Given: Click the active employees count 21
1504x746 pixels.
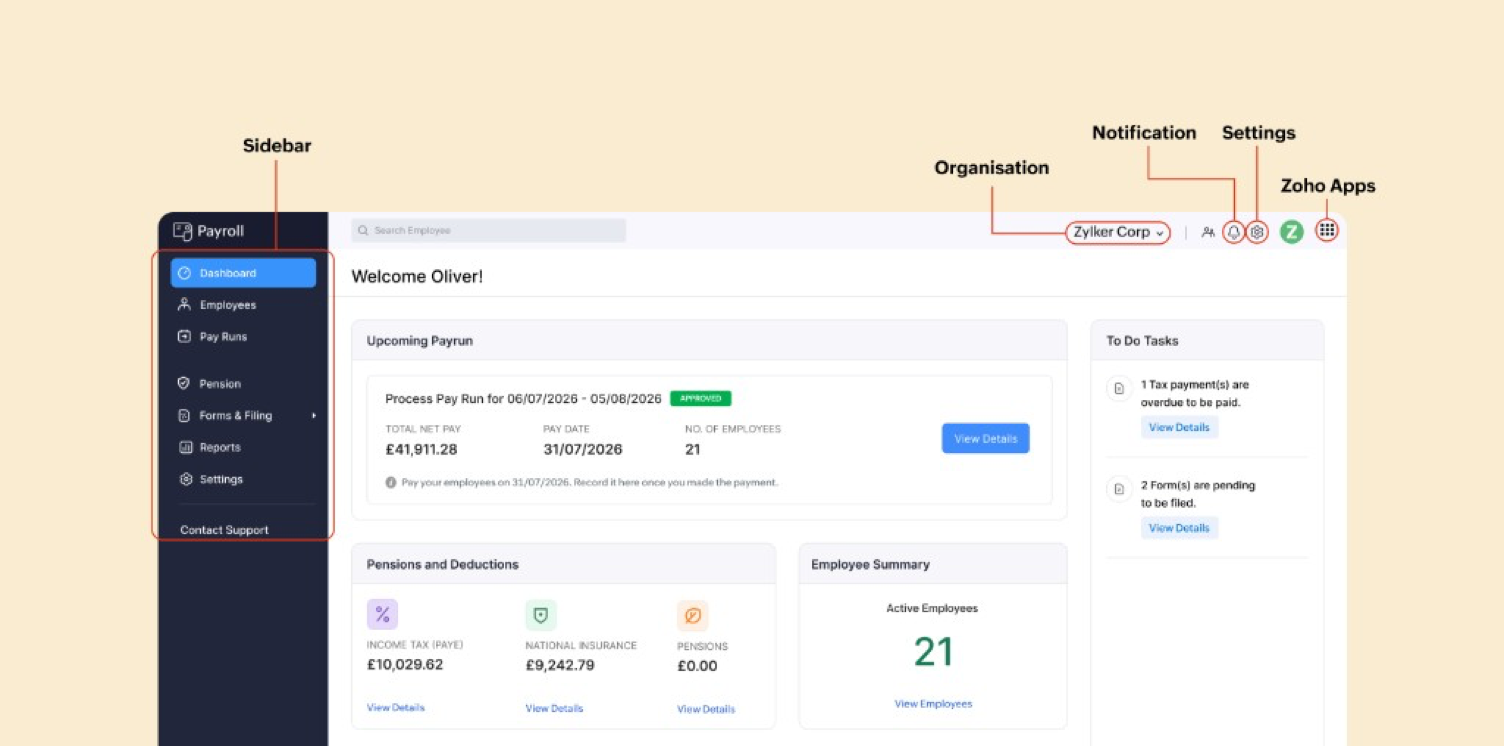Looking at the screenshot, I should [x=933, y=652].
